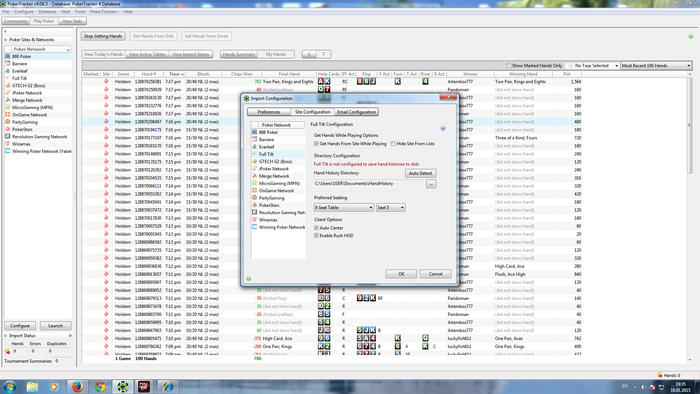Select Merge Network icon in dialog list
The width and height of the screenshot is (700, 394).
pyautogui.click(x=254, y=176)
